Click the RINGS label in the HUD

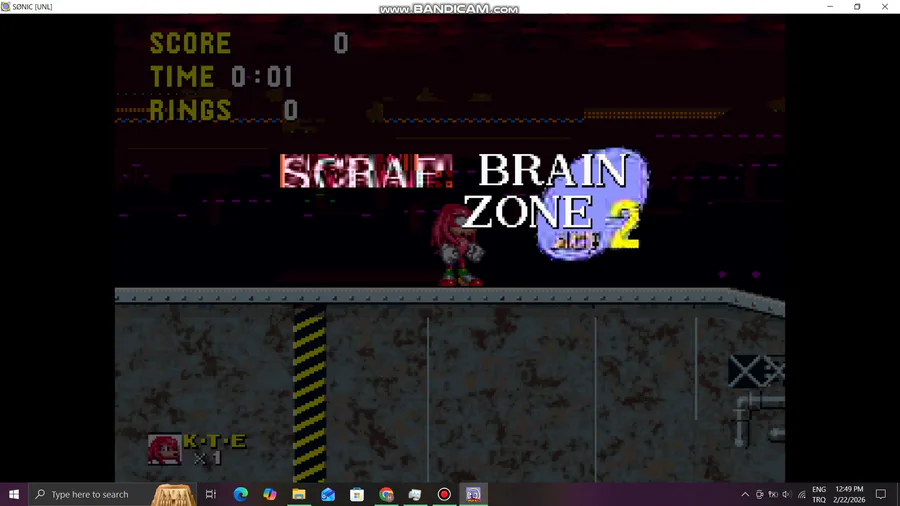[x=191, y=110]
